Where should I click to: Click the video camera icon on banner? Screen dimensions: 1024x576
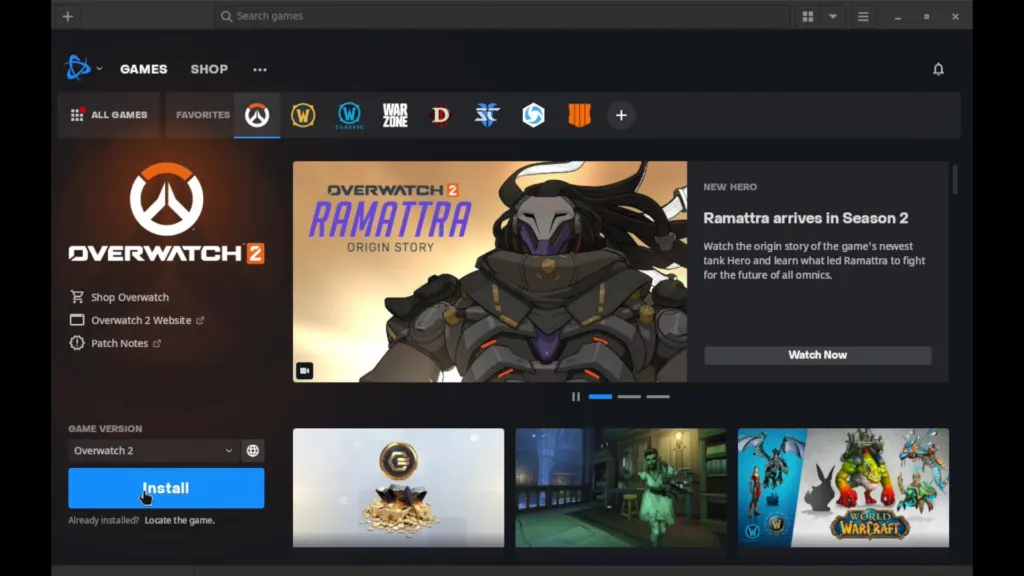[304, 371]
